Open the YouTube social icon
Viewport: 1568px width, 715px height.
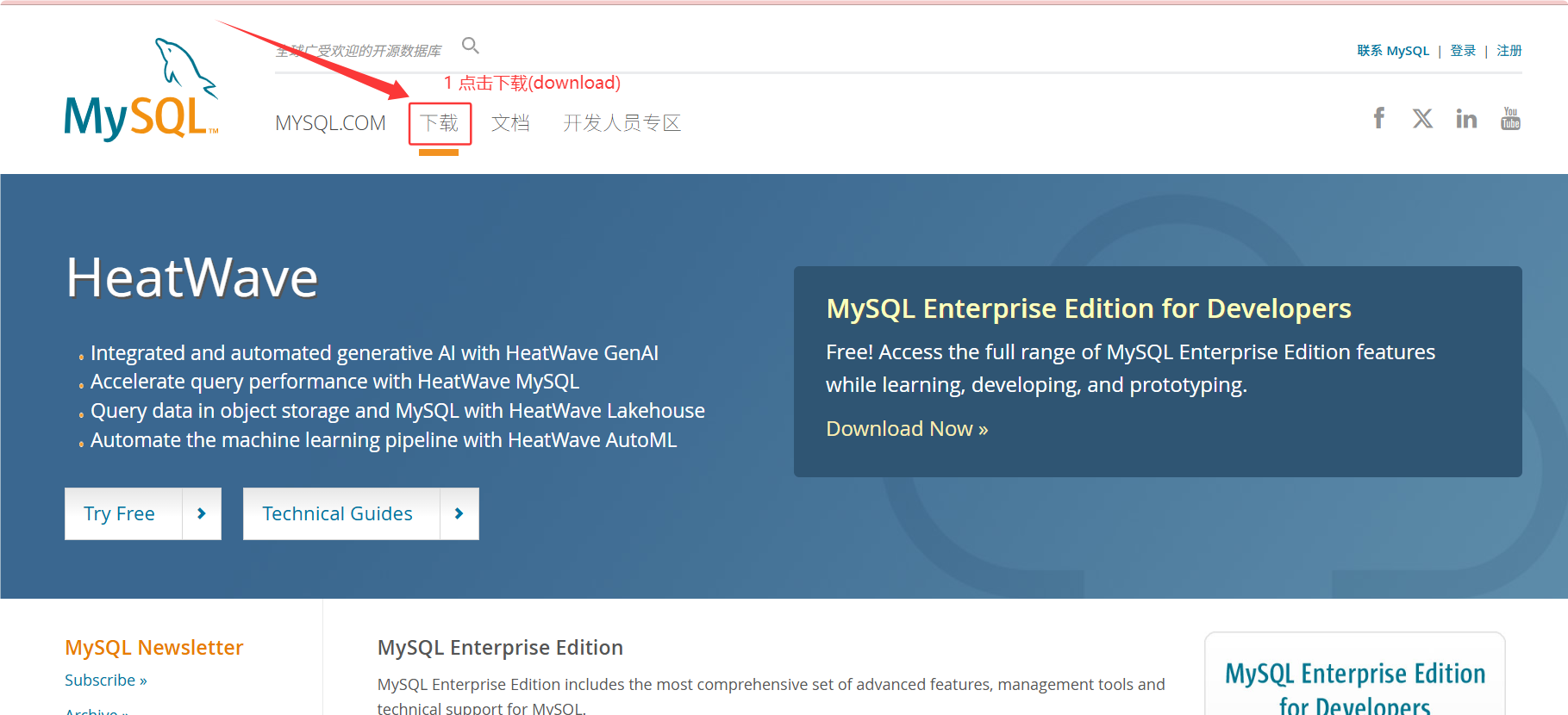(x=1510, y=118)
